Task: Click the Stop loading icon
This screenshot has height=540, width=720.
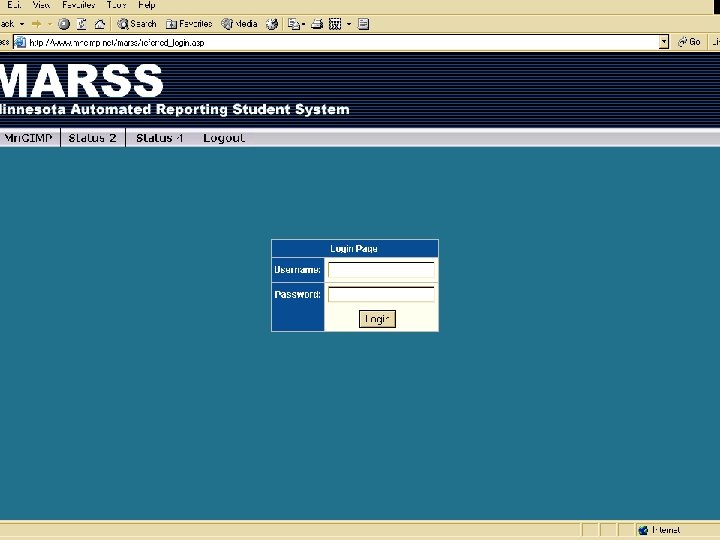Action: coord(64,24)
